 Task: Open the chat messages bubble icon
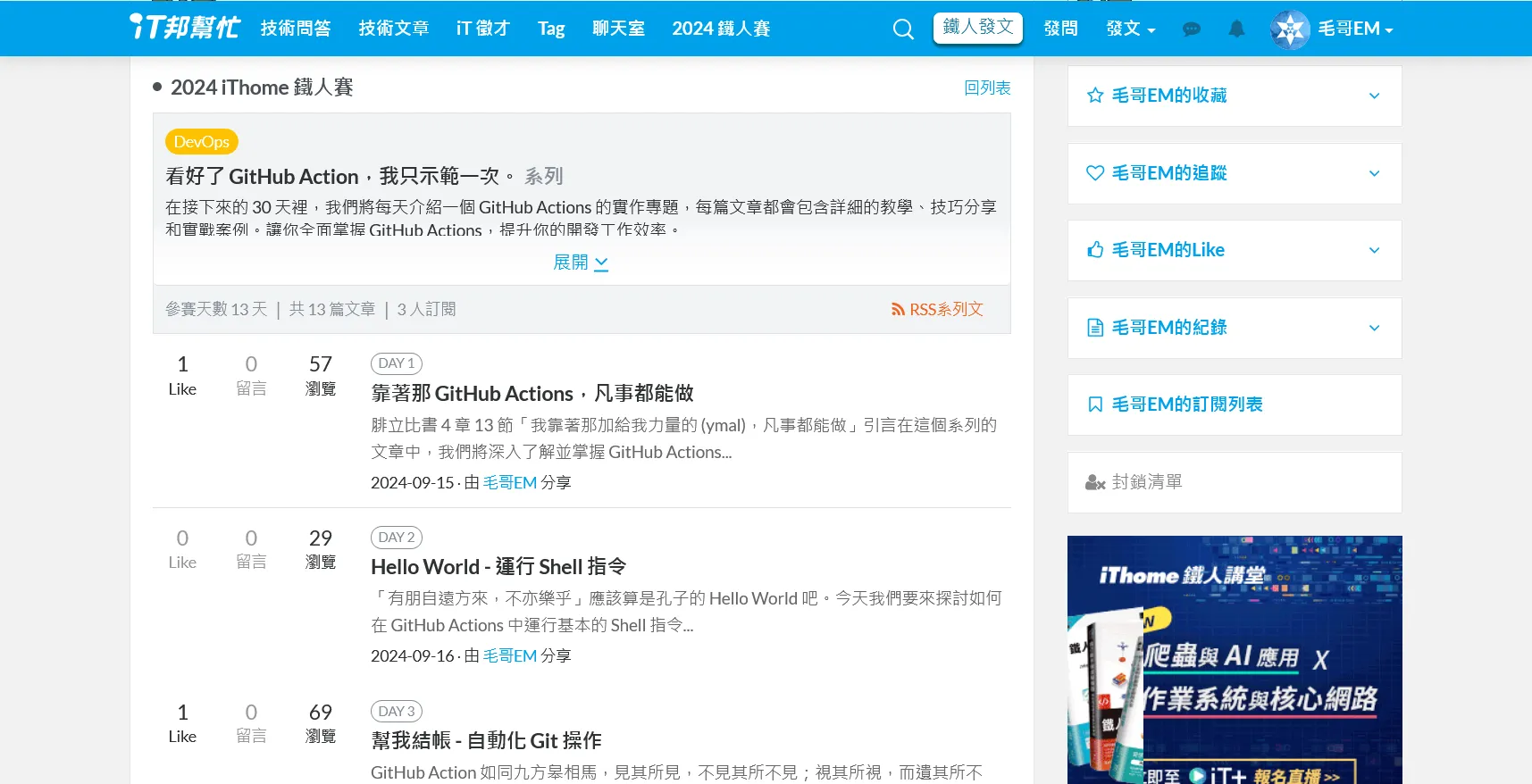tap(1191, 29)
